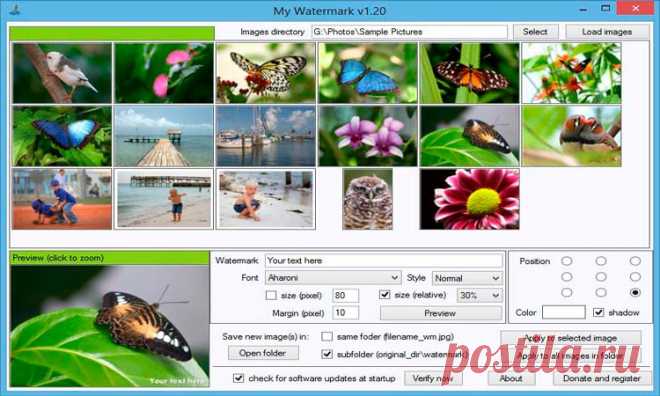Pick the owl thumbnail image
660x396 pixels.
pyautogui.click(x=367, y=199)
